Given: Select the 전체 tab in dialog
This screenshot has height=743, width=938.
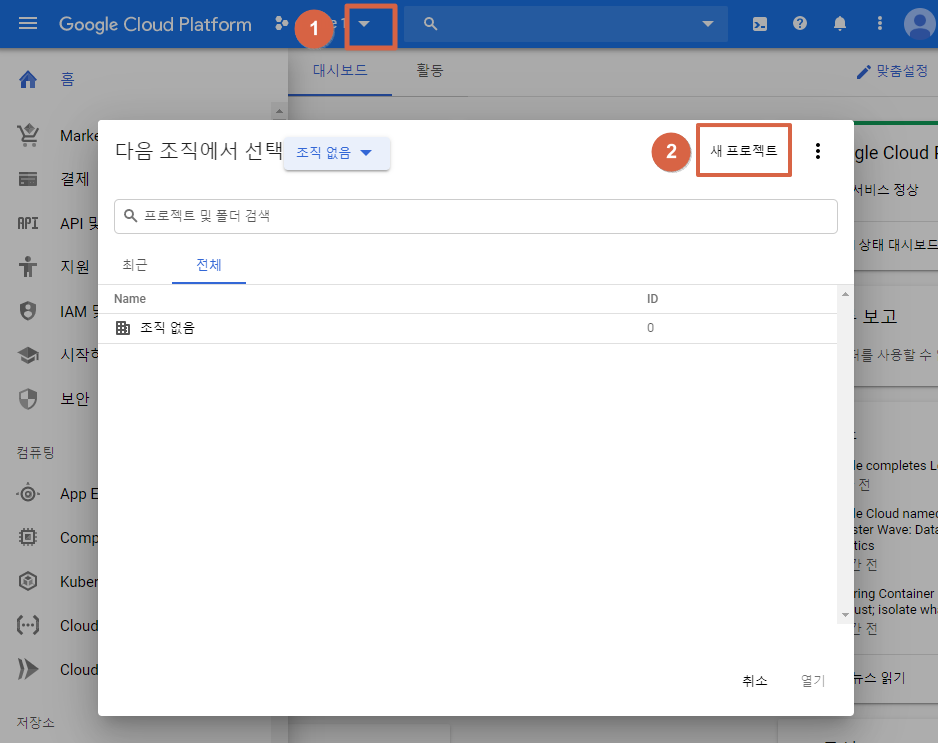Looking at the screenshot, I should (209, 264).
